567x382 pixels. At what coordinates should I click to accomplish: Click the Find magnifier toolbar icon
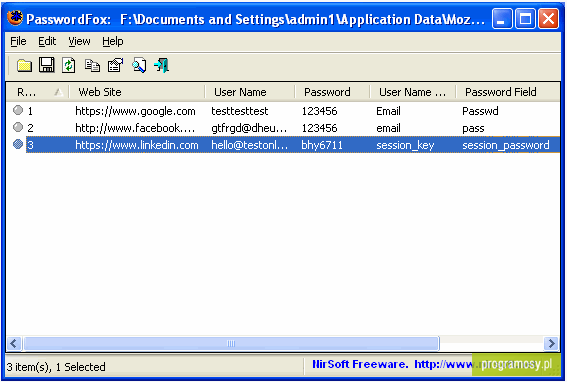pyautogui.click(x=139, y=65)
